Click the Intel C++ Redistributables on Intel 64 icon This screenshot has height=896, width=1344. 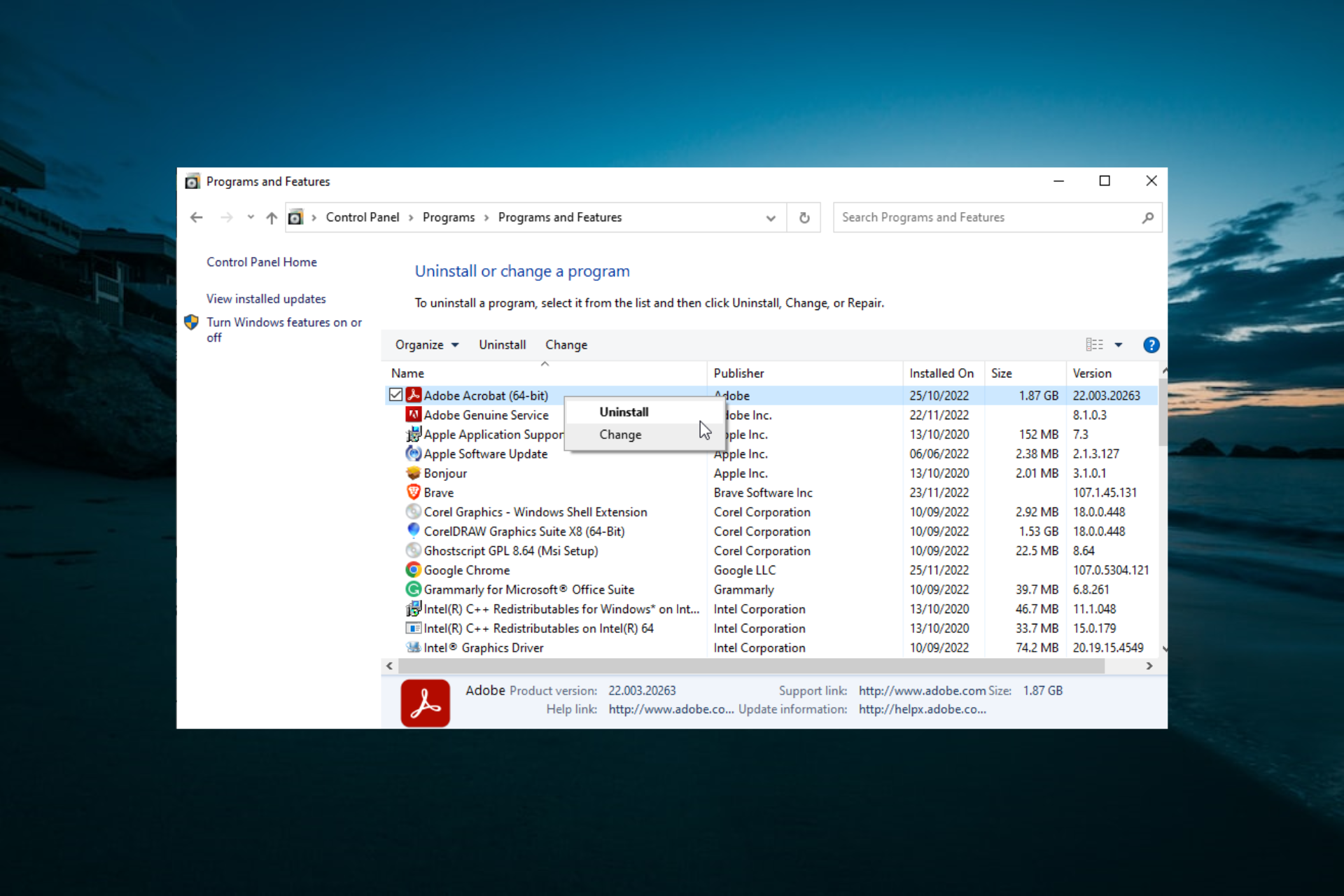(x=414, y=629)
